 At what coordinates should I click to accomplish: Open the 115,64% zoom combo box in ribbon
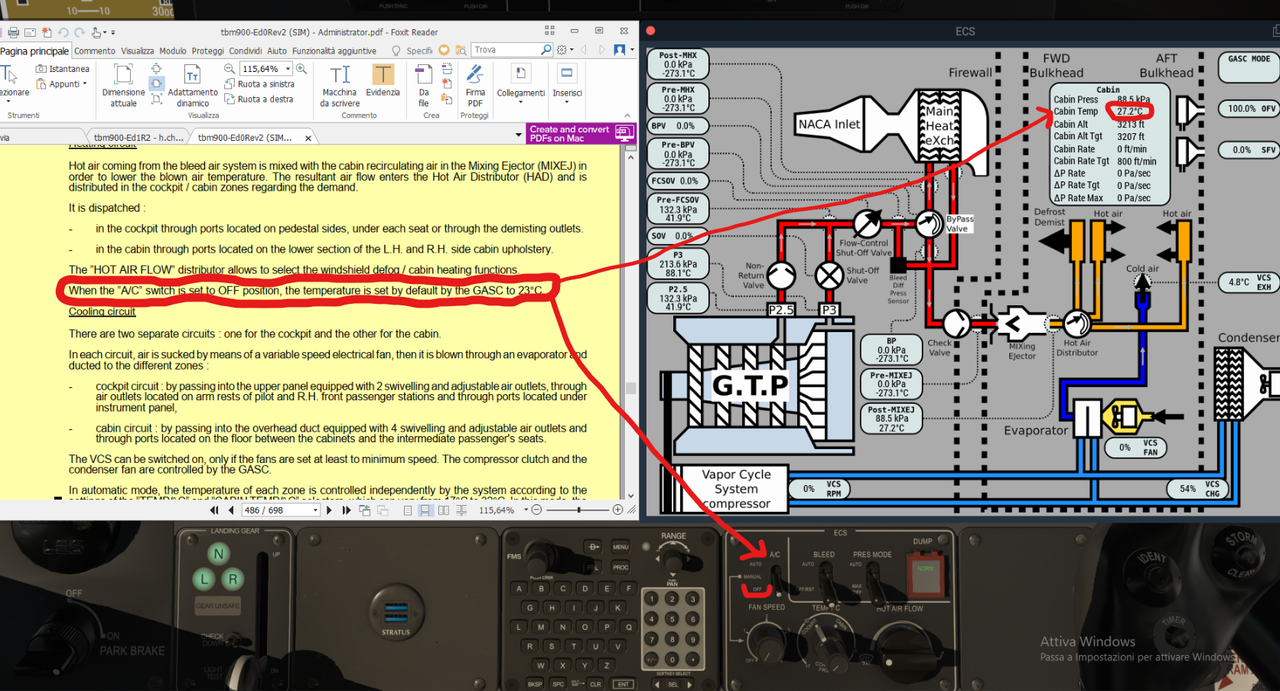(265, 68)
